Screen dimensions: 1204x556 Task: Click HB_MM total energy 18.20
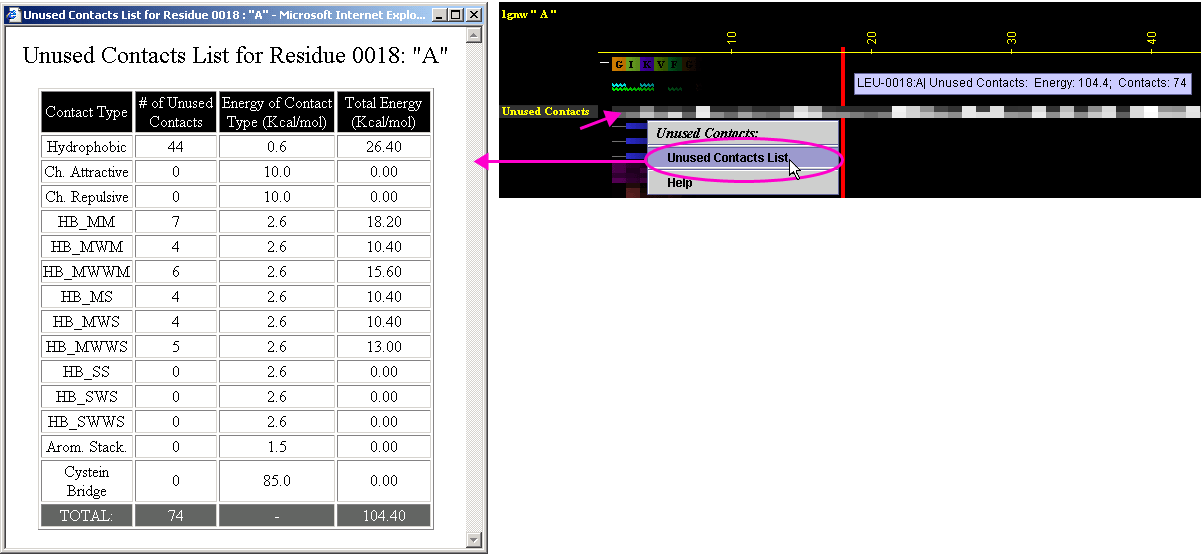pyautogui.click(x=384, y=222)
